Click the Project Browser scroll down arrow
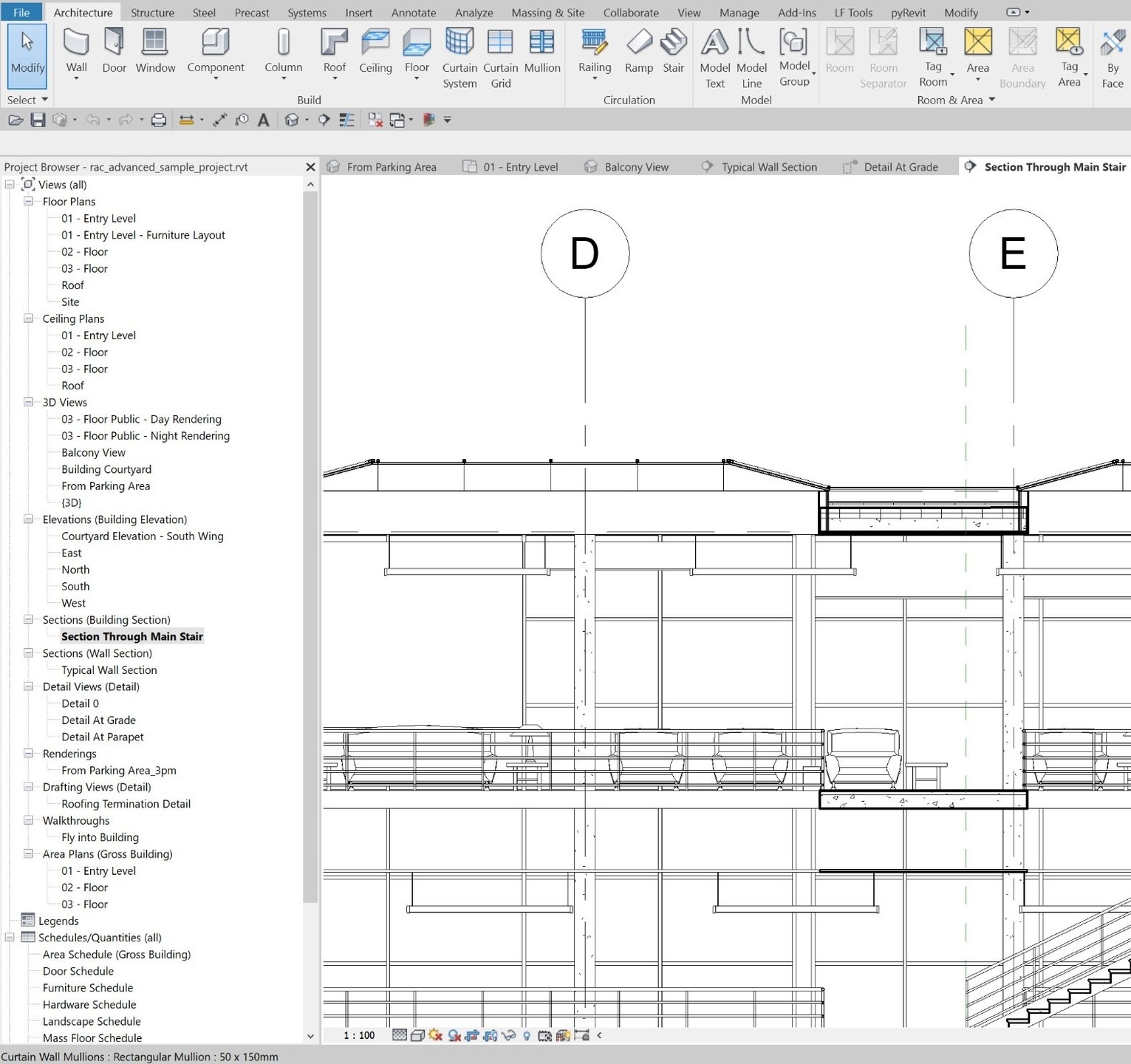Screen dimensions: 1131x1064 pos(310,1036)
